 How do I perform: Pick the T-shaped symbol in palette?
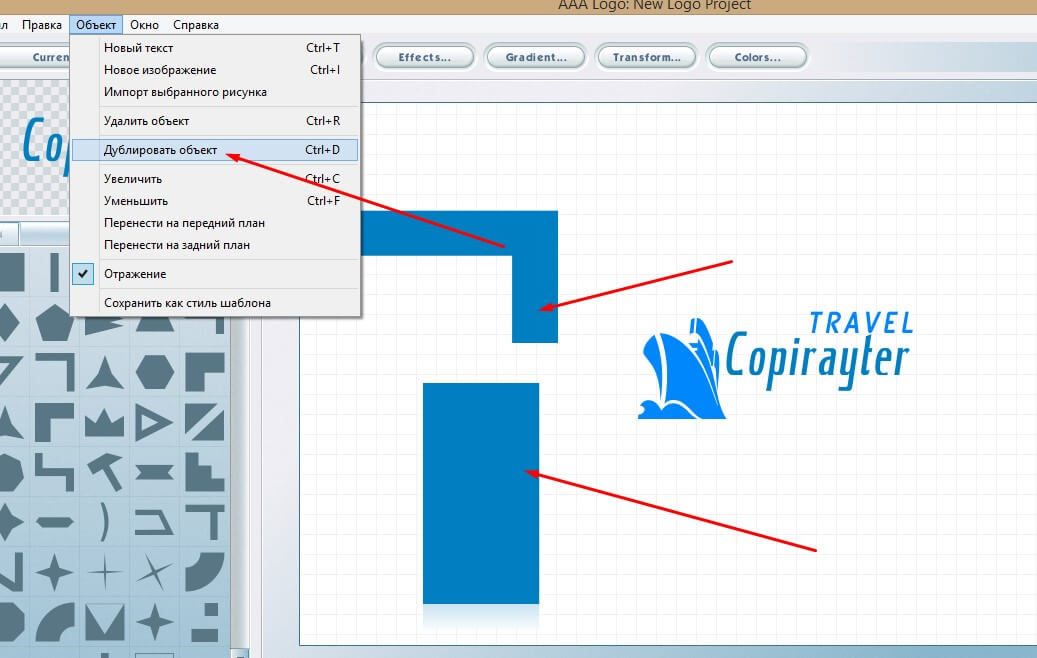(x=205, y=522)
